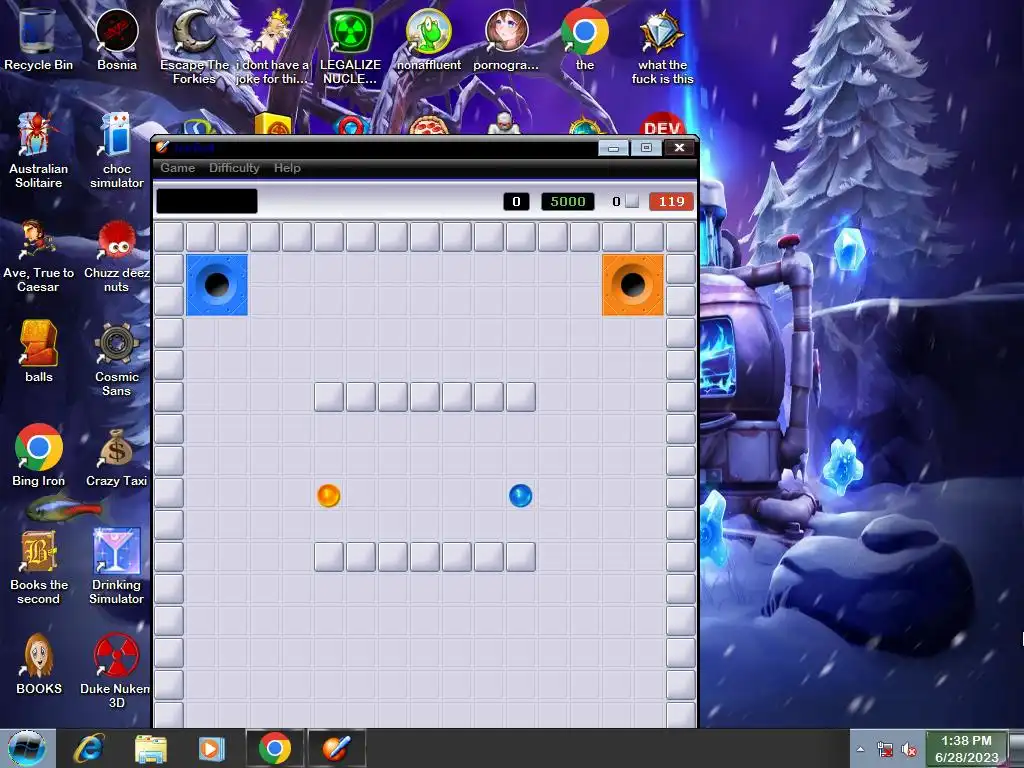1024x768 pixels.
Task: Select the Cosmic Sans gear icon
Action: [x=116, y=359]
